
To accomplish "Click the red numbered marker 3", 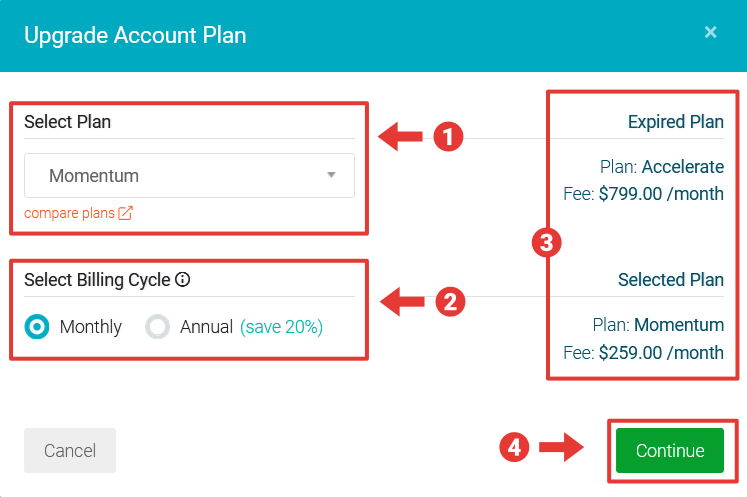I will [x=545, y=241].
